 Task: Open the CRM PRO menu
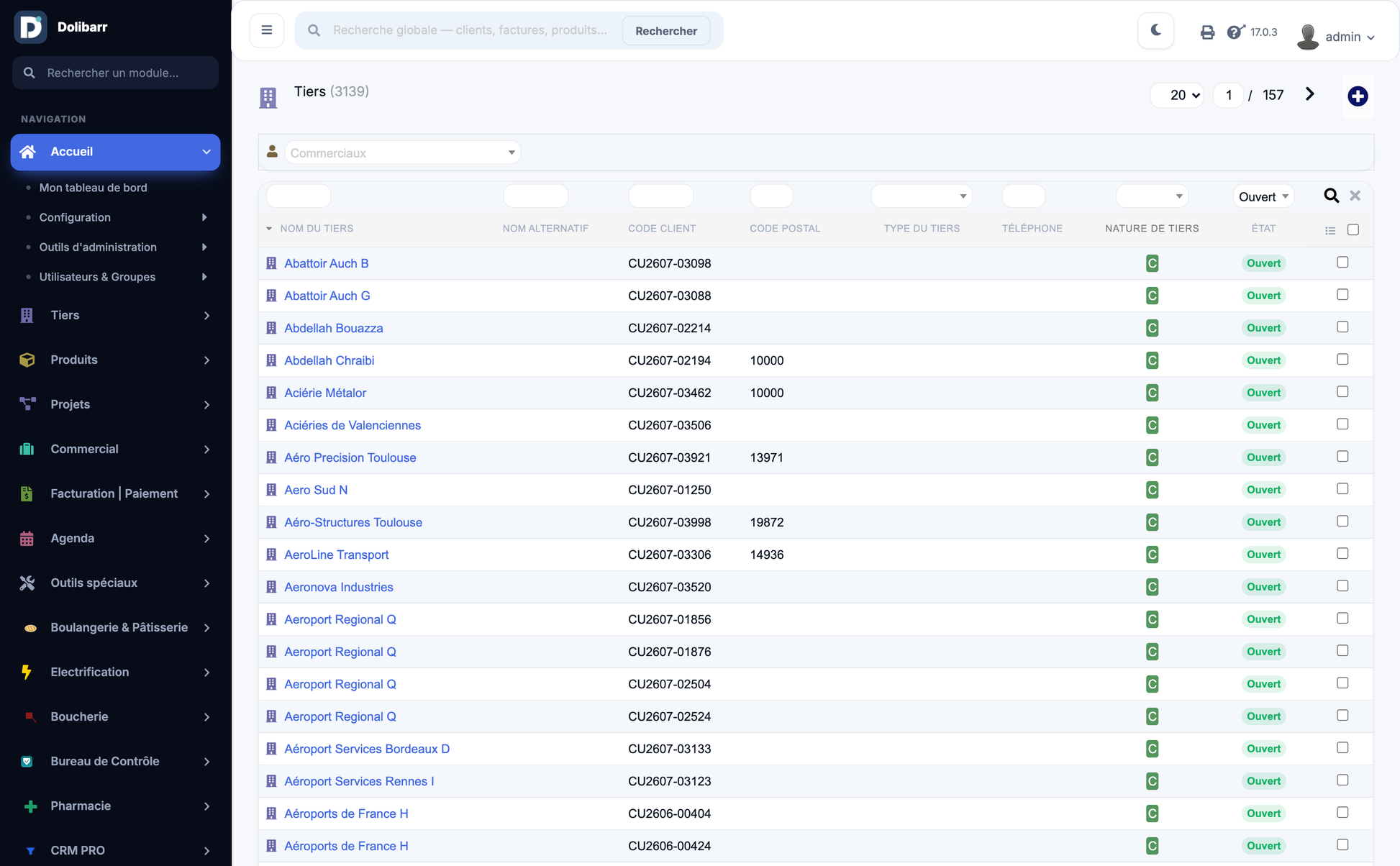(115, 850)
